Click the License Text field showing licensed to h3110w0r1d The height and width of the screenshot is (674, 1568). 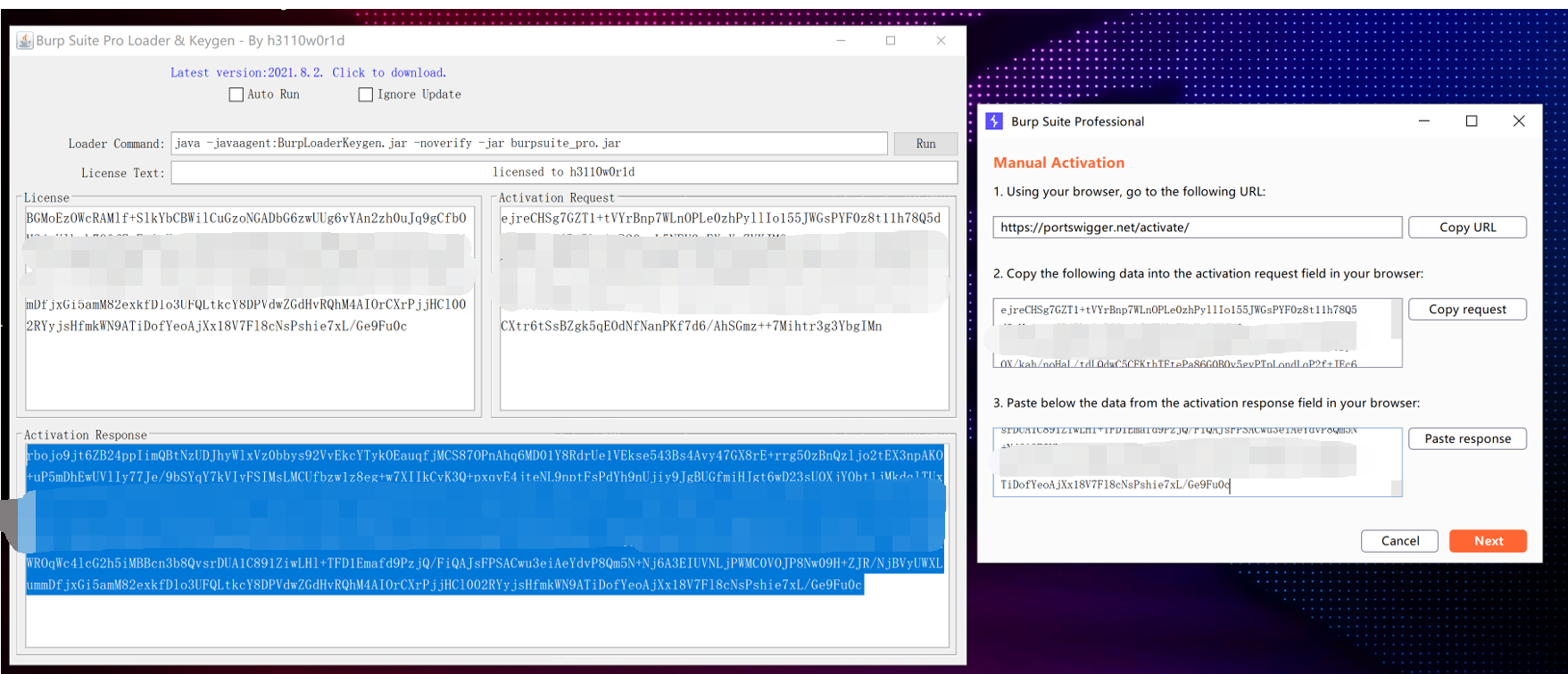564,172
